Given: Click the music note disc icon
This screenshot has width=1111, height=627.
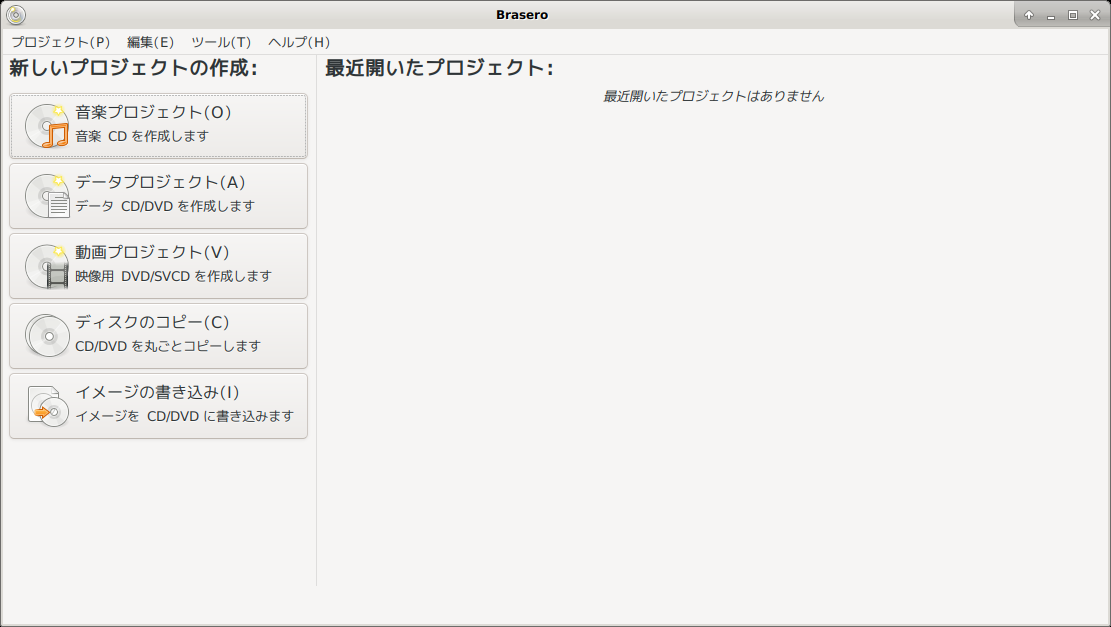Looking at the screenshot, I should coord(47,126).
